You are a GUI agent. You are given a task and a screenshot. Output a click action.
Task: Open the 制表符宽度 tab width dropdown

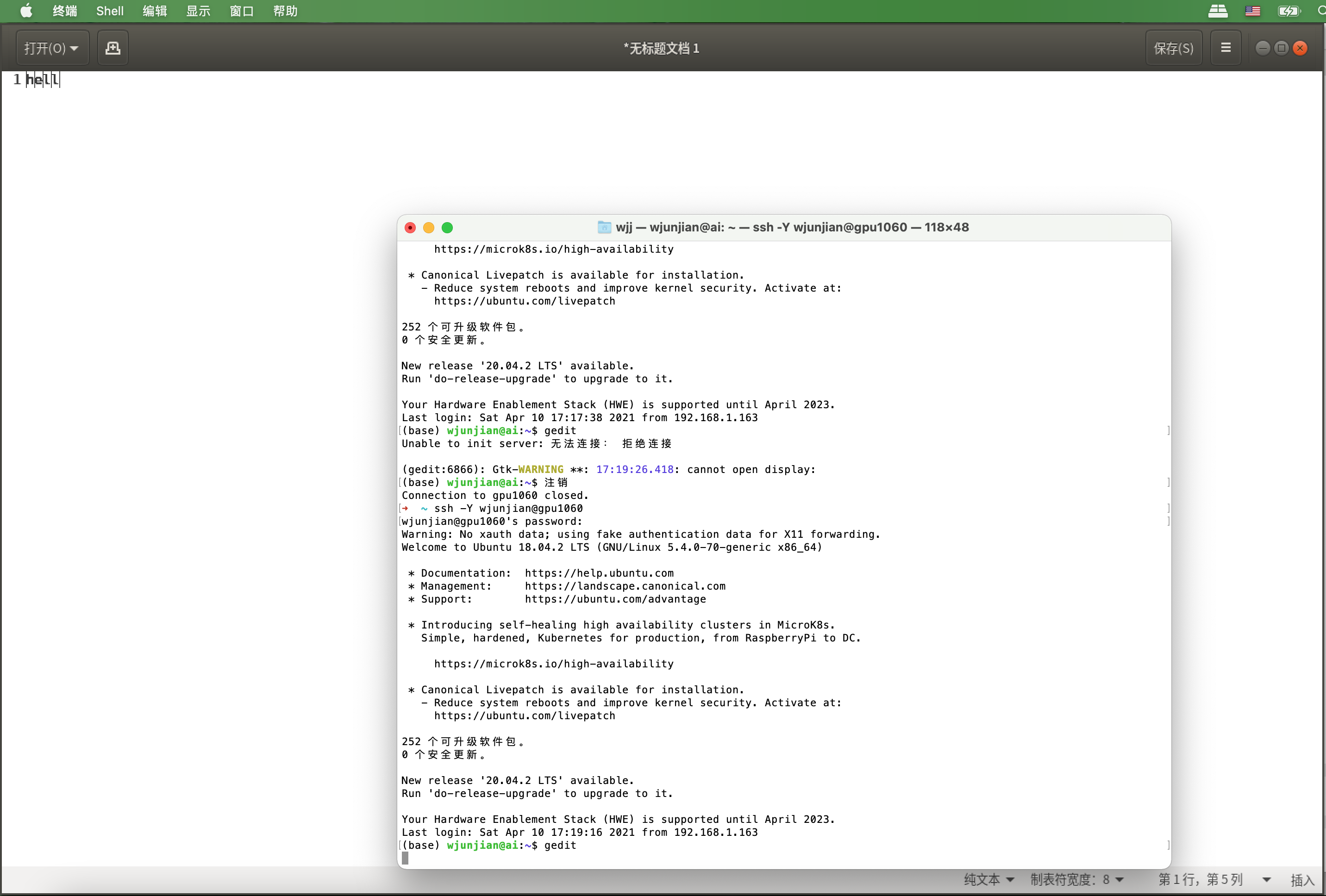click(x=1076, y=879)
